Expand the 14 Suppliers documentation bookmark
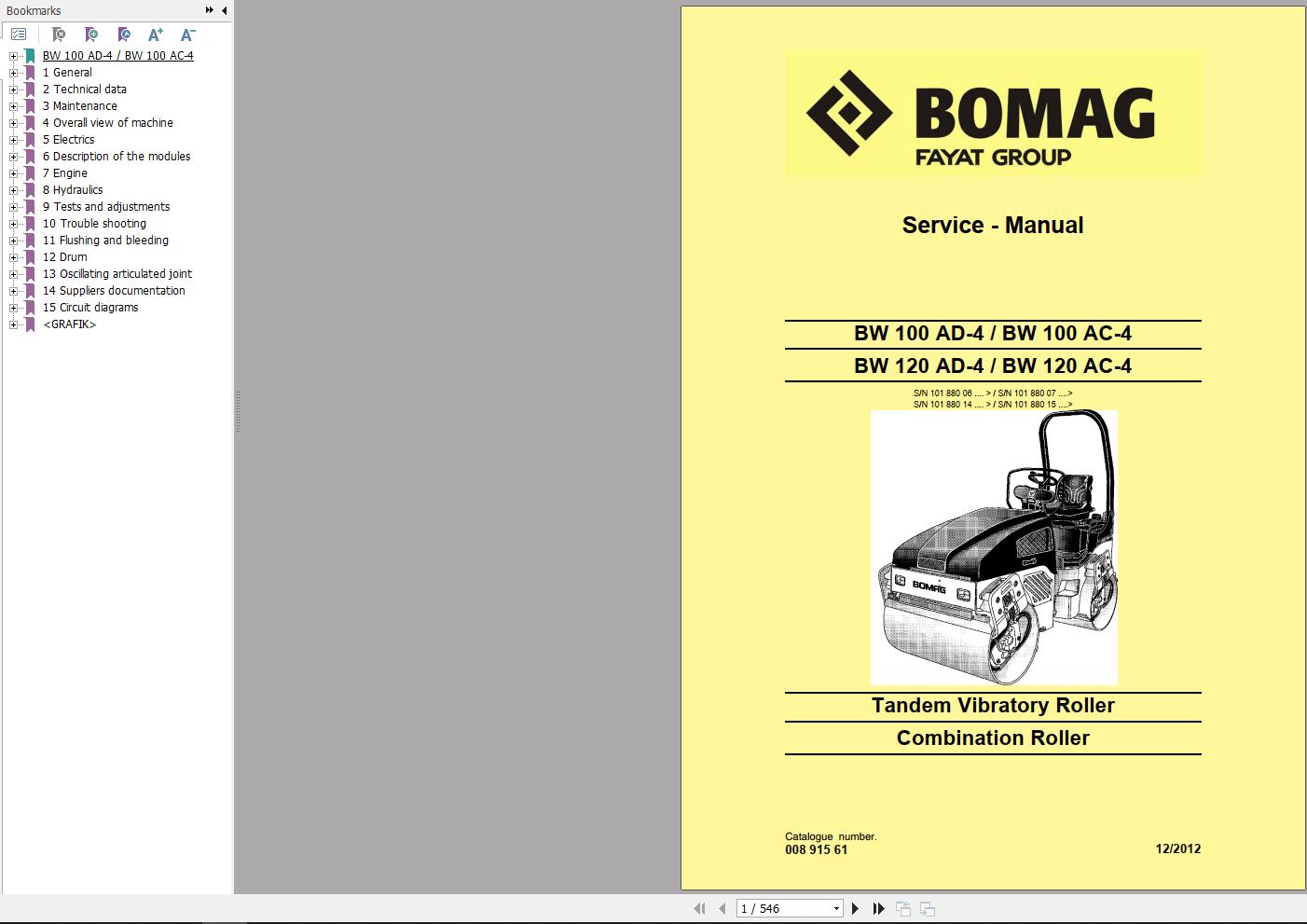Viewport: 1307px width, 924px height. coord(13,291)
